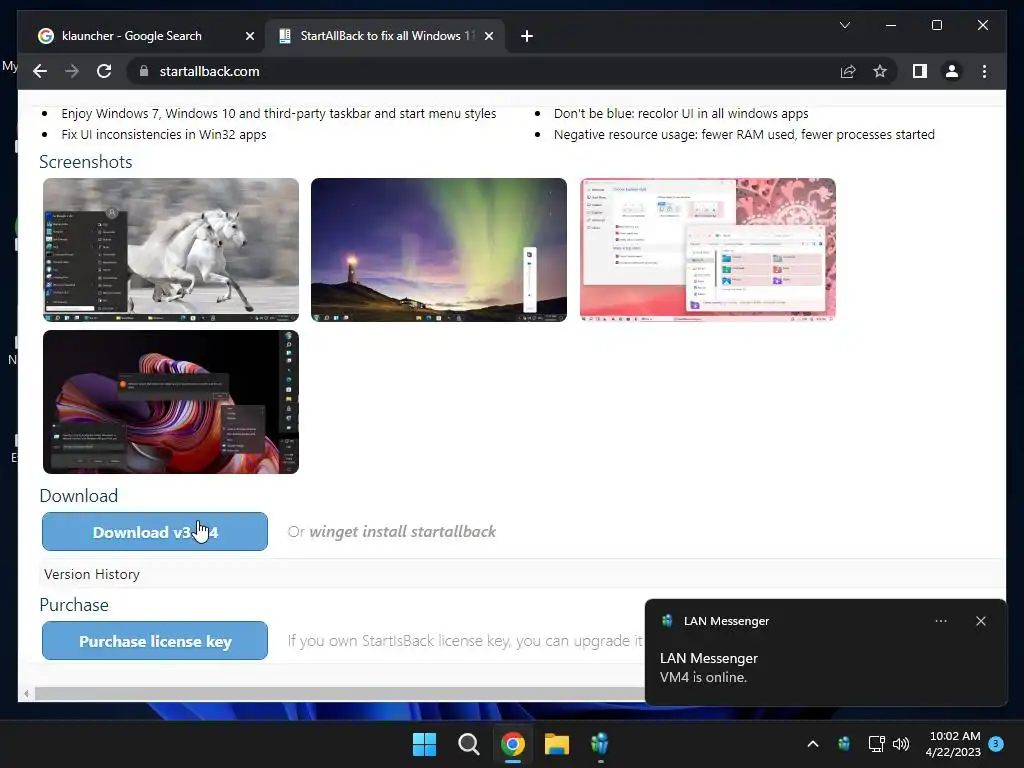Click the lock icon beside the URL
The height and width of the screenshot is (768, 1024).
click(x=144, y=71)
